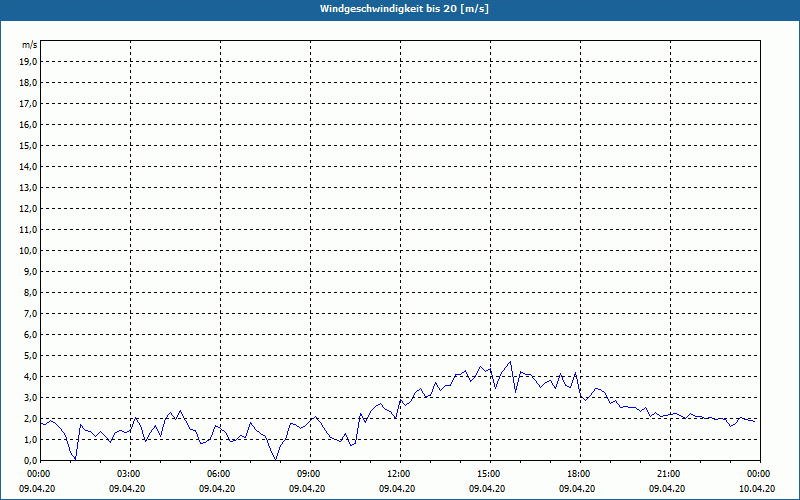This screenshot has height=500, width=800.
Task: Click the wind speed dip to zero before 09:00
Action: [276, 459]
